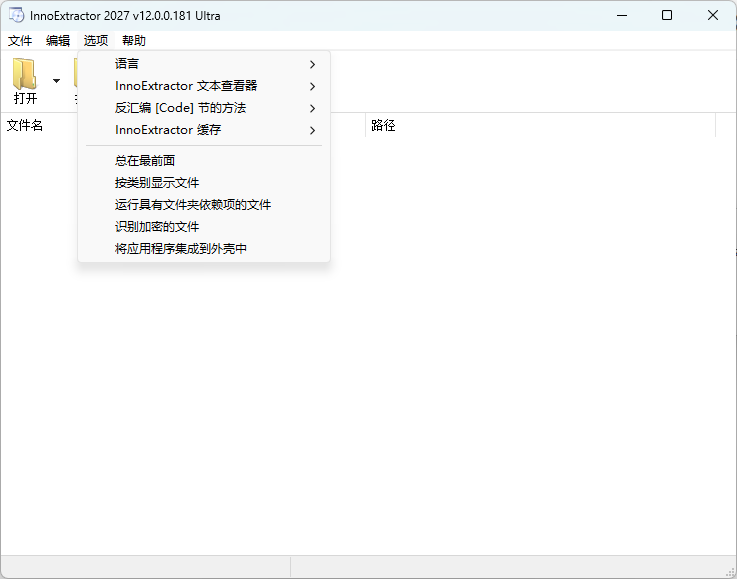Viewport: 737px width, 579px height.
Task: Open the 文件 menu
Action: [x=20, y=40]
